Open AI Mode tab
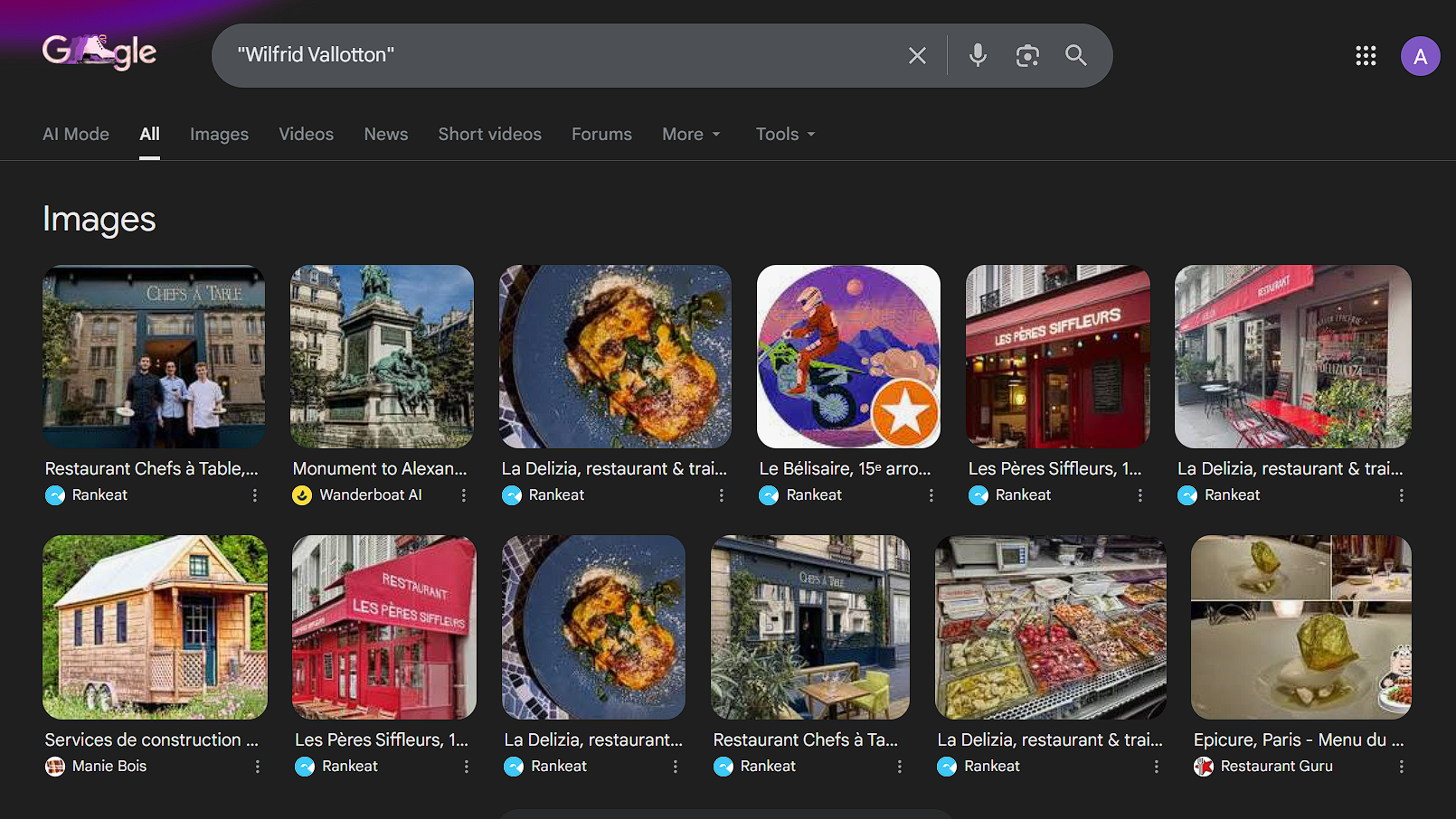 click(76, 134)
